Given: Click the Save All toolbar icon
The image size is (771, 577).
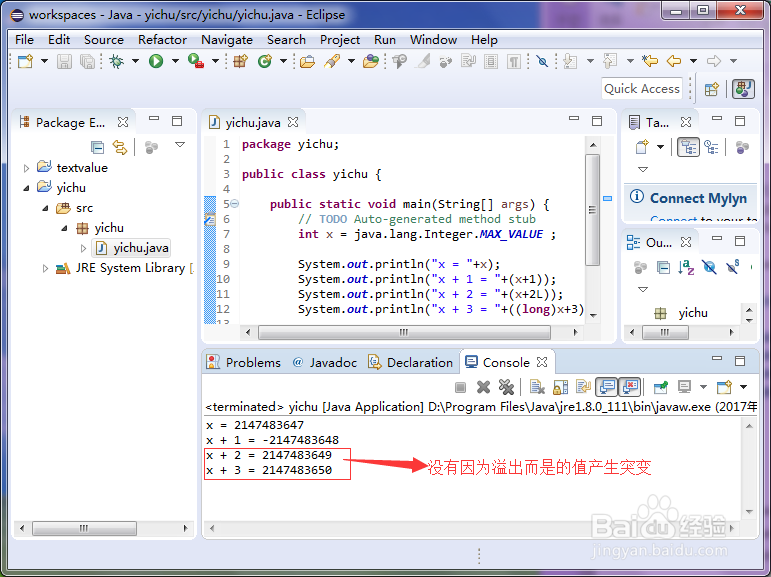Looking at the screenshot, I should (88, 61).
